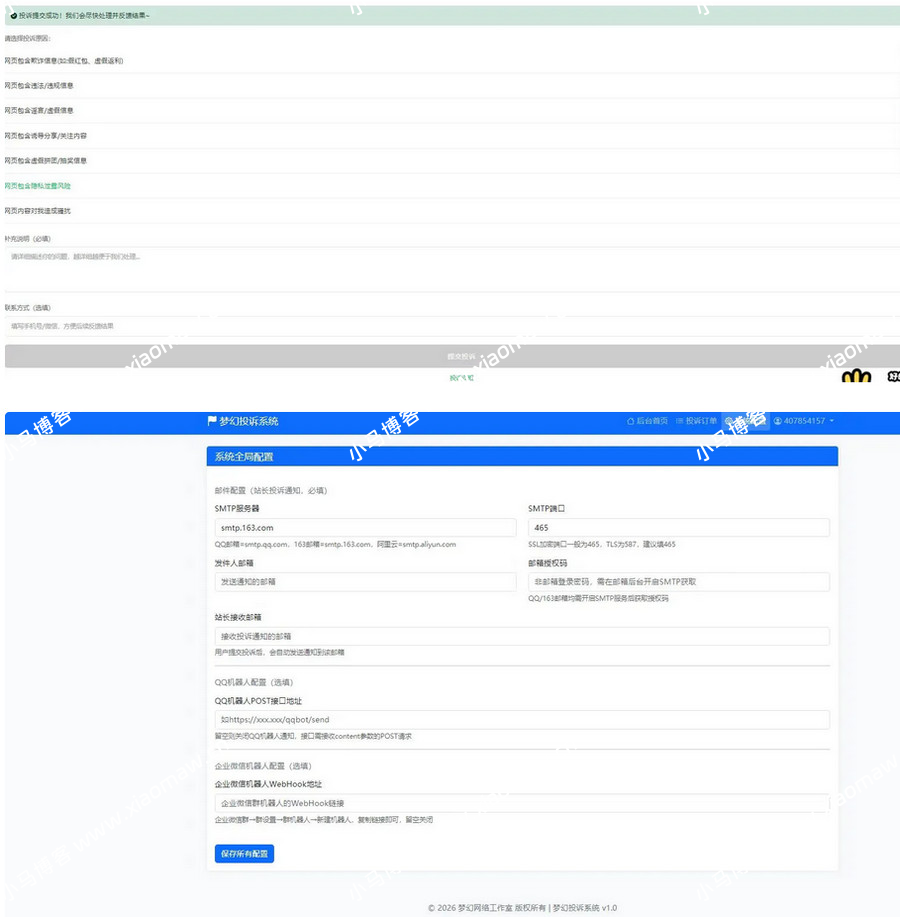Click the SMTP端口 field showing 465

(x=678, y=527)
